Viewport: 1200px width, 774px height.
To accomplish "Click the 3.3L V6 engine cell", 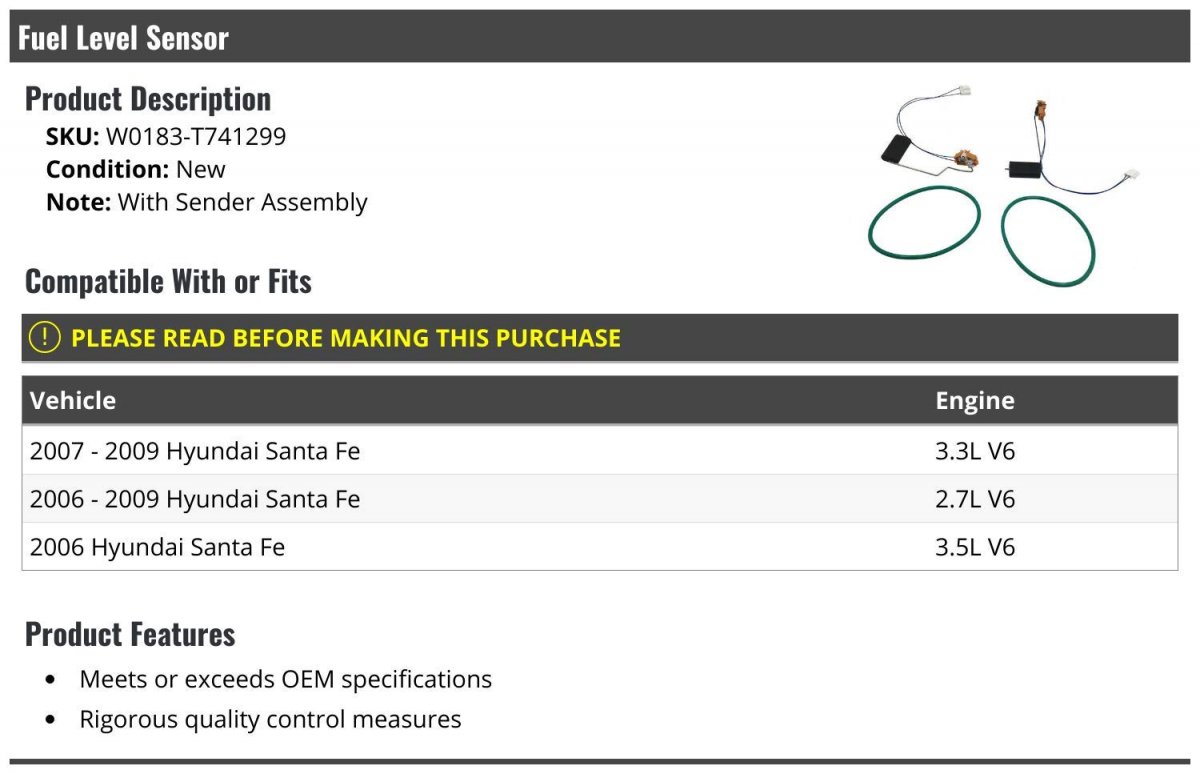I will [975, 451].
